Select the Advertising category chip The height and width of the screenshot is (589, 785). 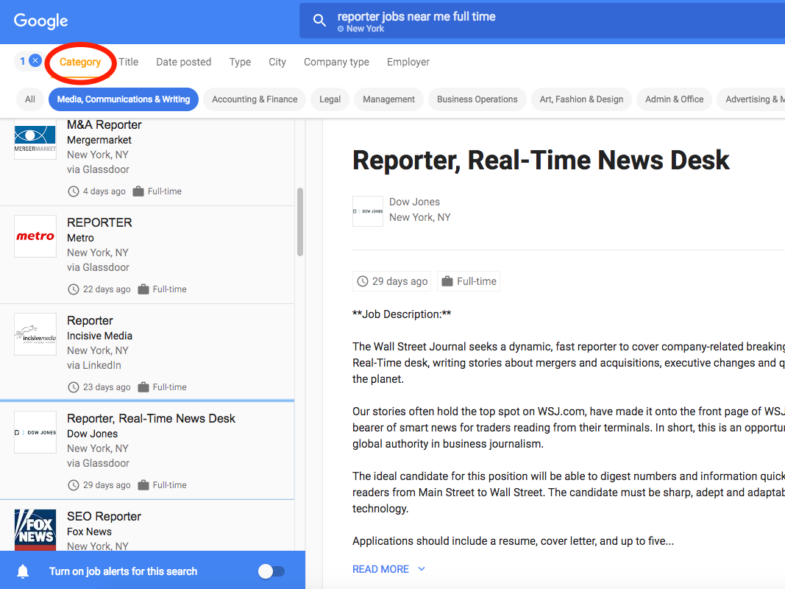click(750, 99)
